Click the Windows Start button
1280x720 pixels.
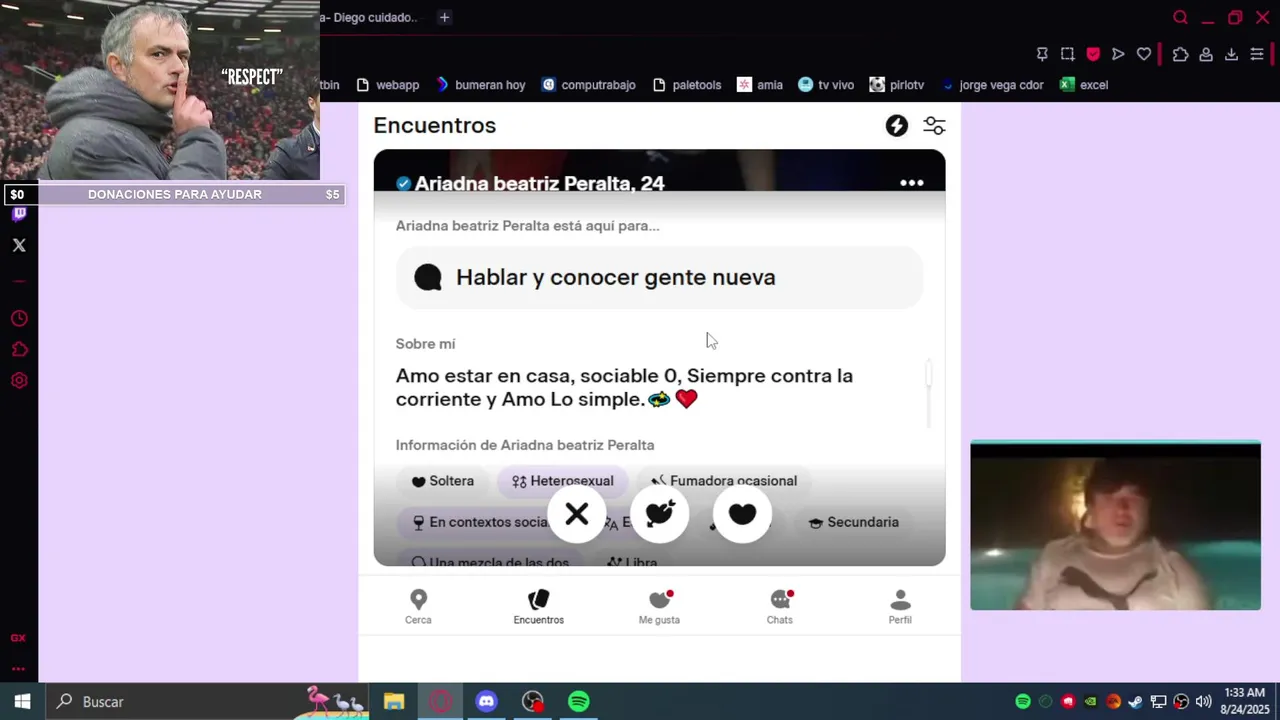click(x=22, y=702)
